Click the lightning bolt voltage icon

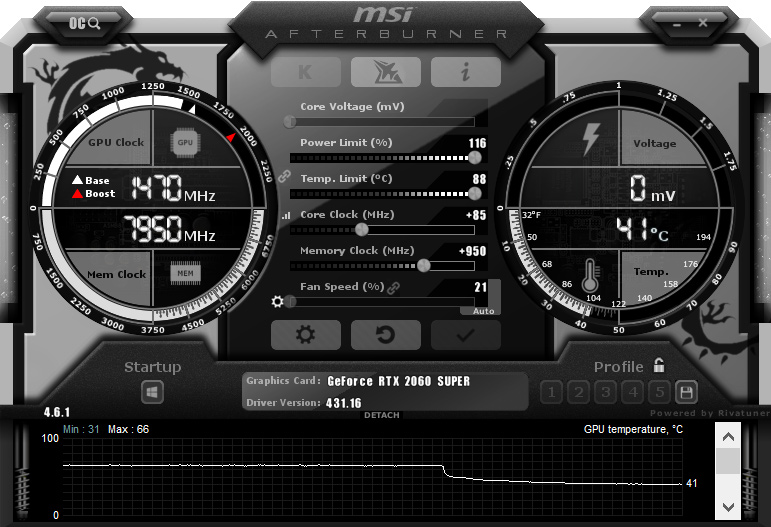tap(591, 139)
